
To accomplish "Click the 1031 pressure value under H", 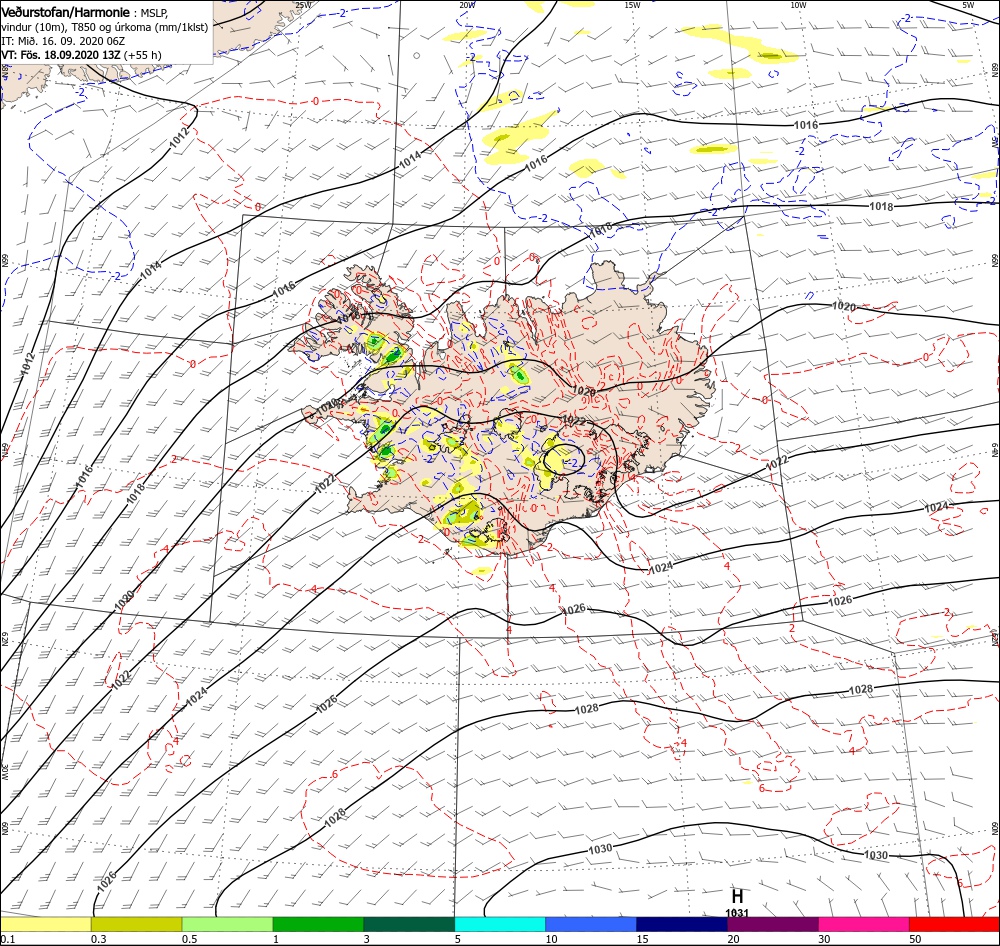I will (x=737, y=913).
